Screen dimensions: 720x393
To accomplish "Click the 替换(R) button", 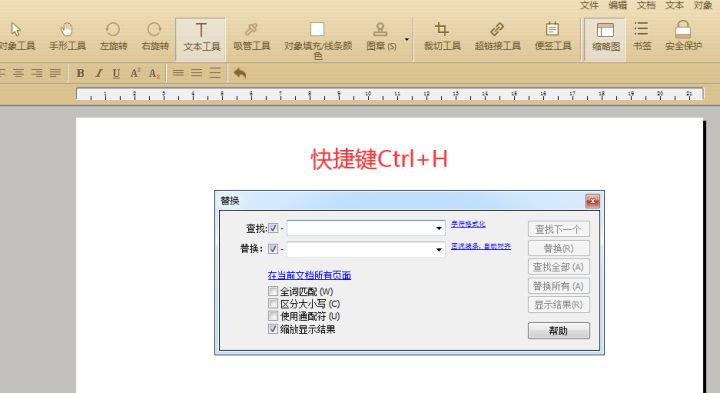I will (558, 248).
